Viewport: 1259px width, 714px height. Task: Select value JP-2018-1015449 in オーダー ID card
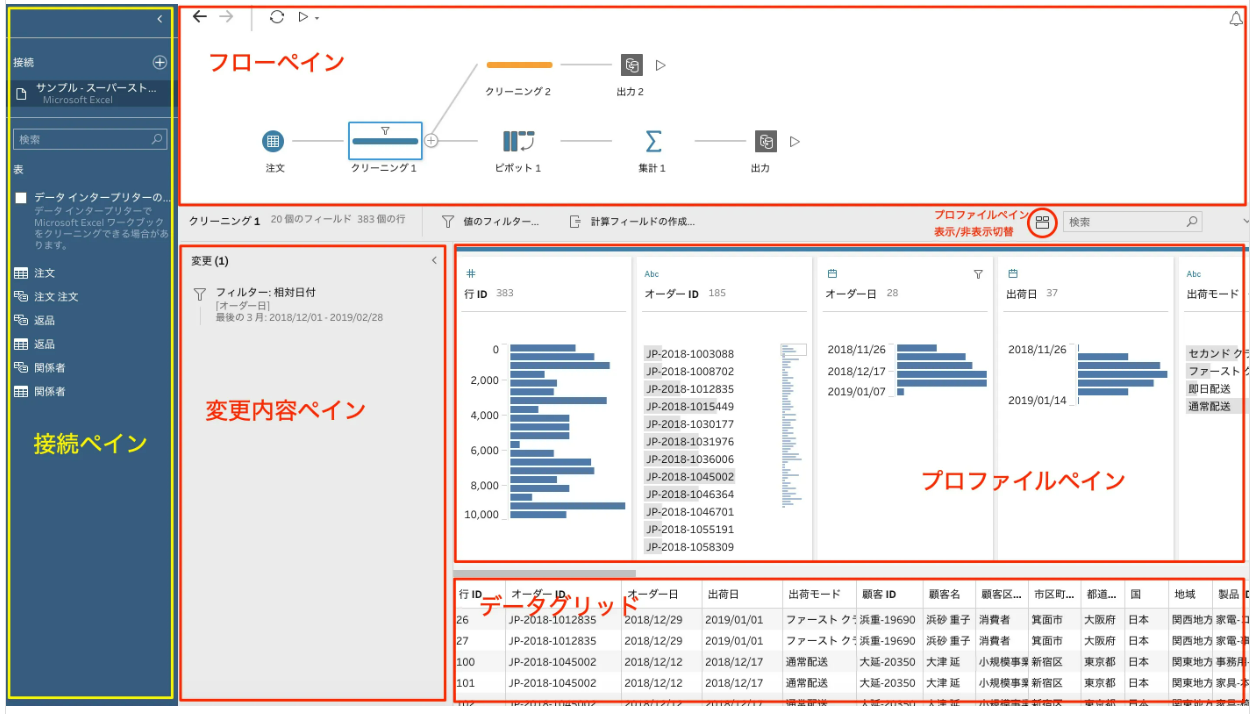689,407
